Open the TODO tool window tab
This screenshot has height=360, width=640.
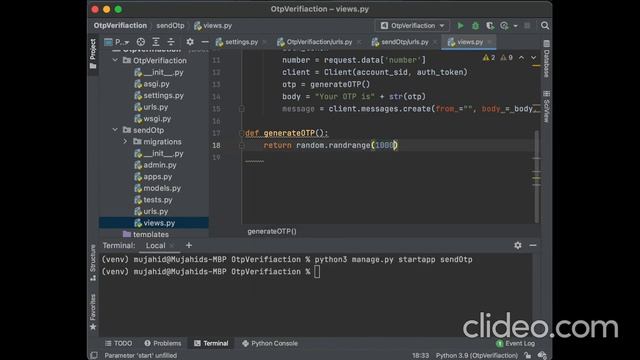118,343
